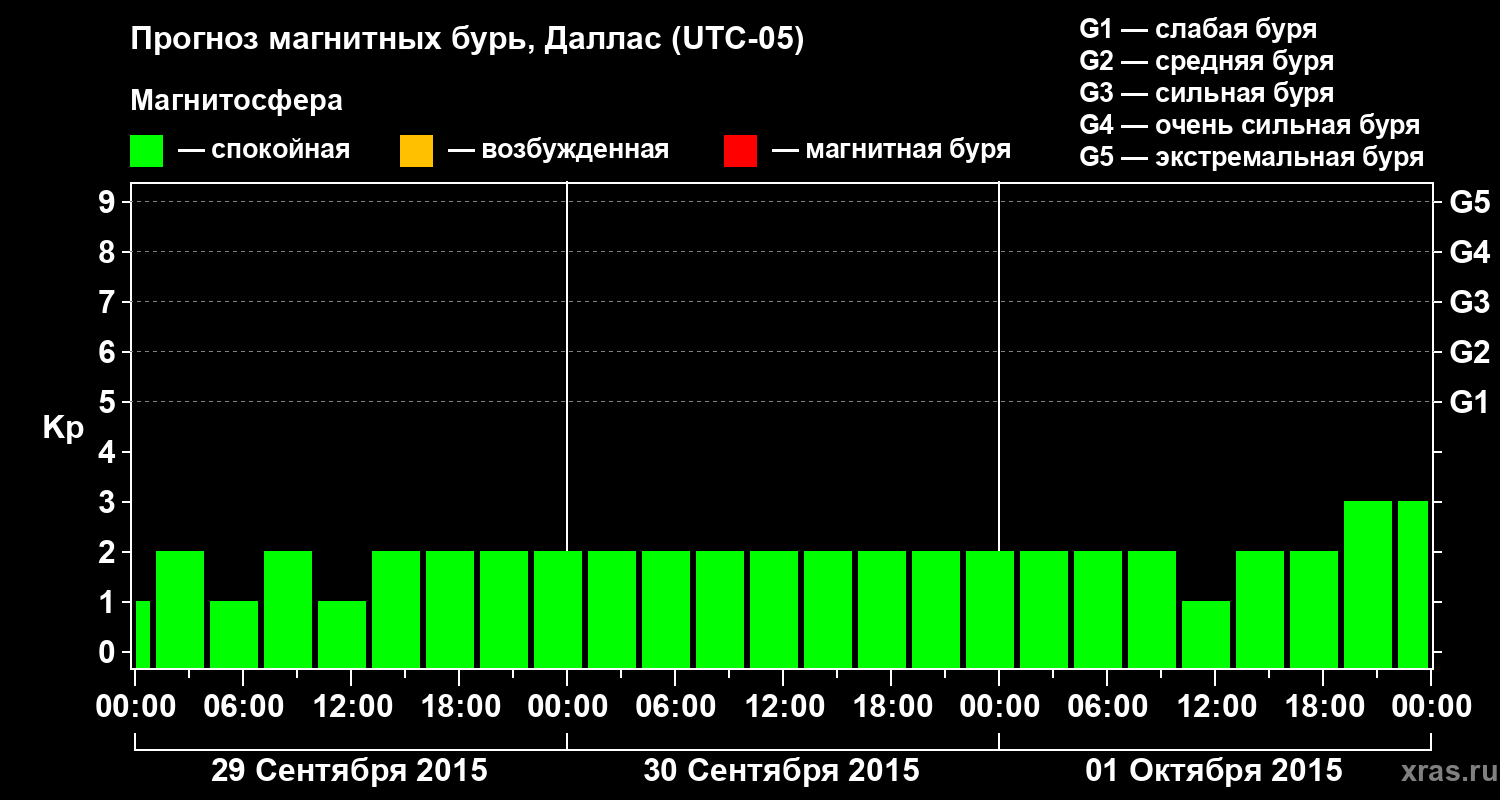Image resolution: width=1500 pixels, height=800 pixels.
Task: Click the first 06:00 time label
Action: (243, 707)
